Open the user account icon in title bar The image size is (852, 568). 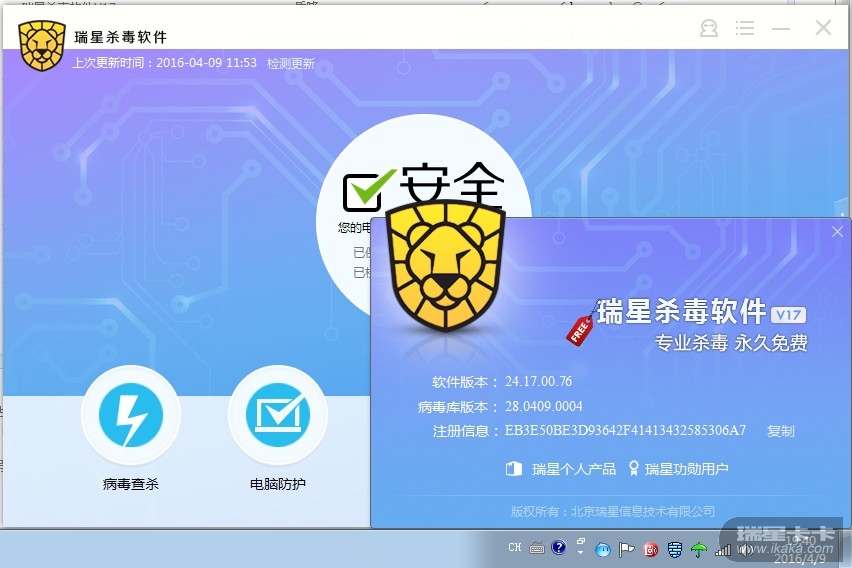tap(709, 28)
